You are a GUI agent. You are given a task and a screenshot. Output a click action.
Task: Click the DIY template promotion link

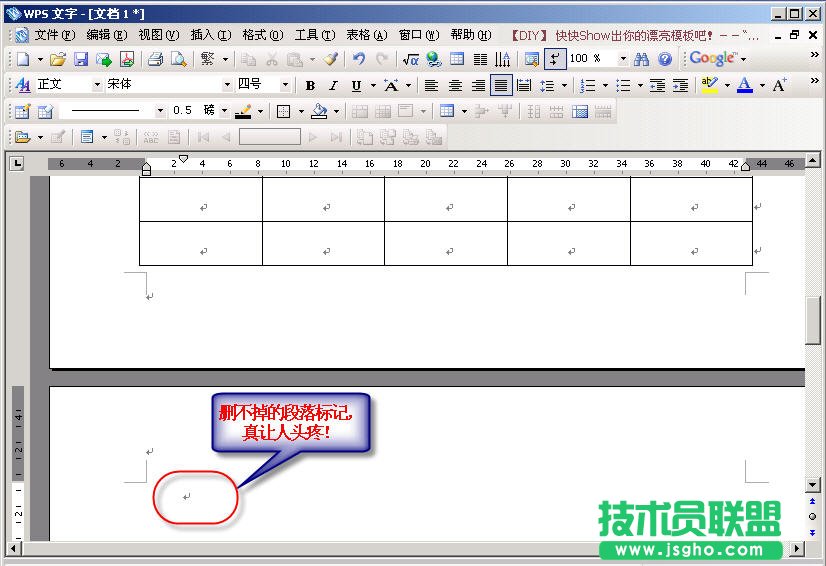(635, 36)
